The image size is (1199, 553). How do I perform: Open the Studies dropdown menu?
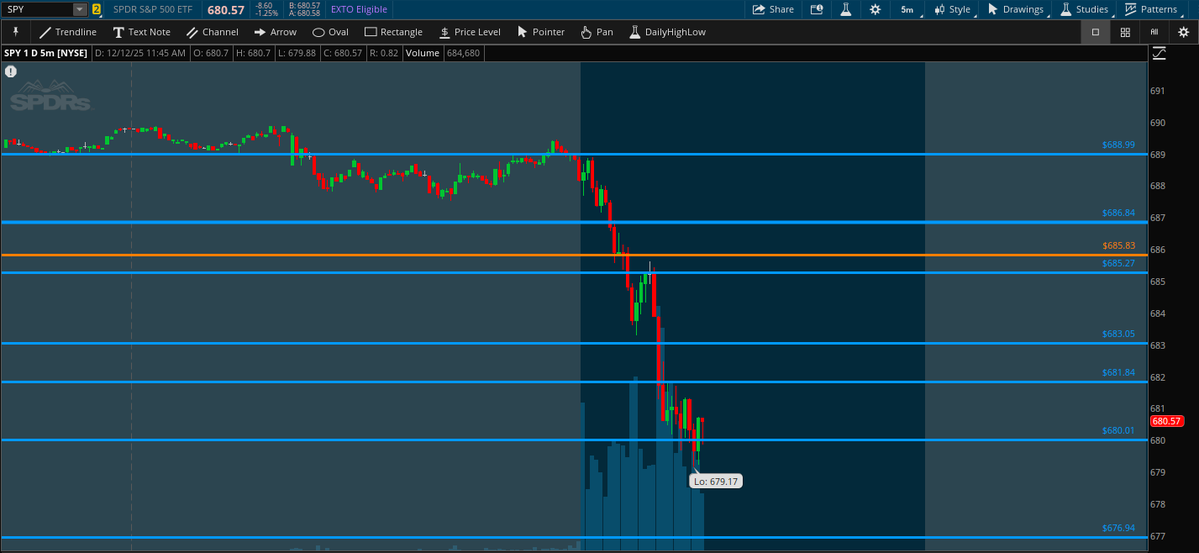coord(1085,9)
